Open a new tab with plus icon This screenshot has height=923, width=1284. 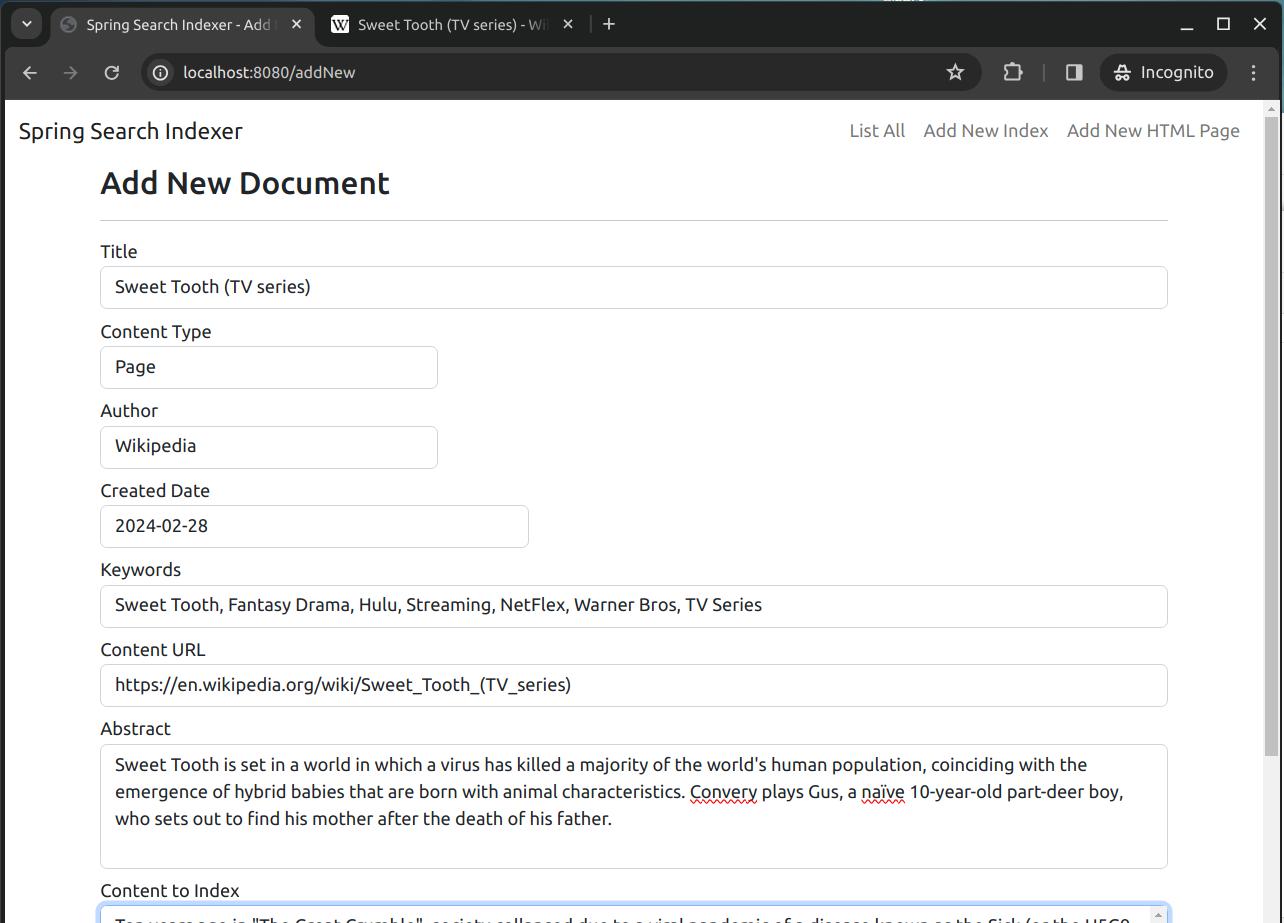[609, 24]
